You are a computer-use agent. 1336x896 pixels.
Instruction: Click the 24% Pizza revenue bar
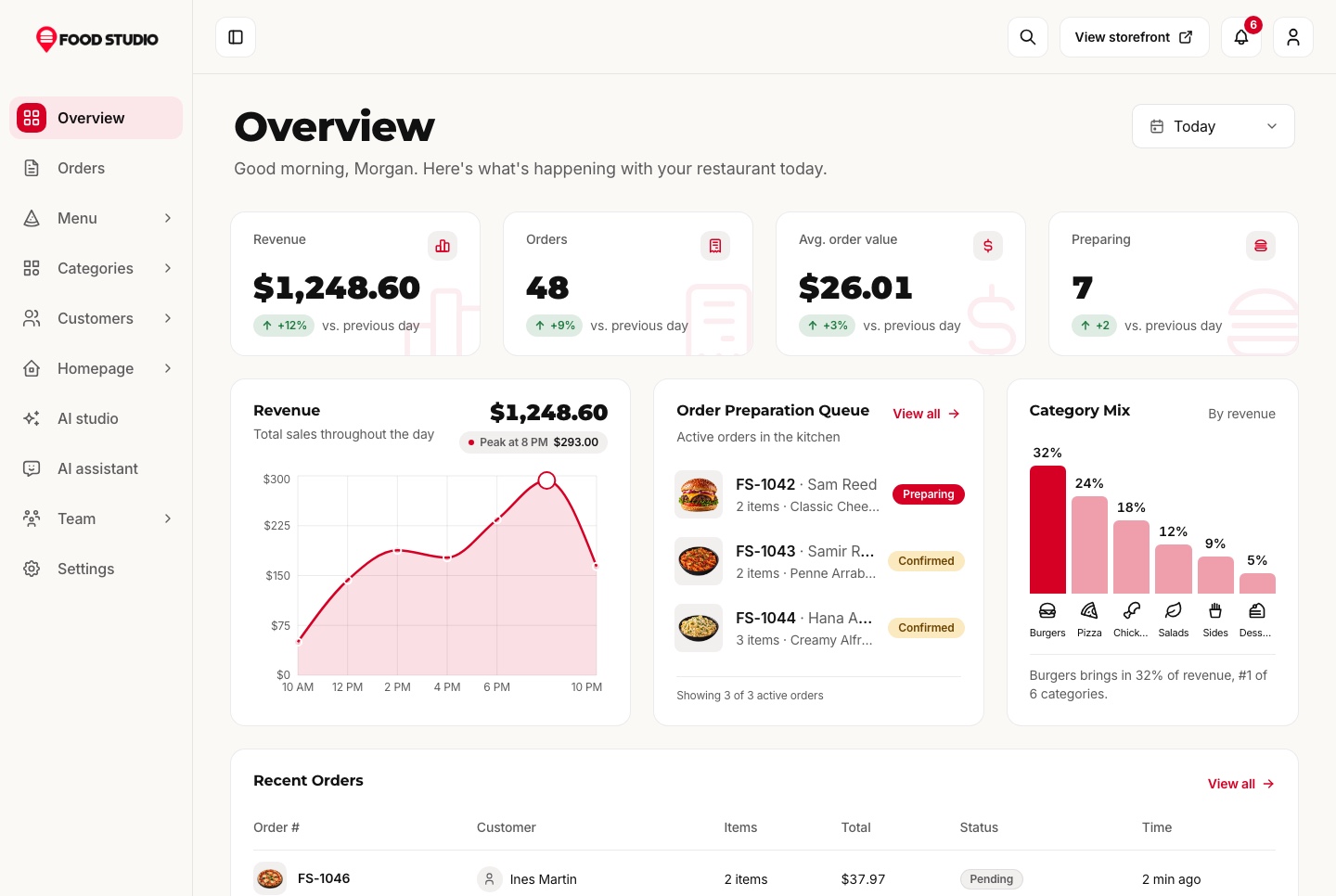[x=1089, y=544]
